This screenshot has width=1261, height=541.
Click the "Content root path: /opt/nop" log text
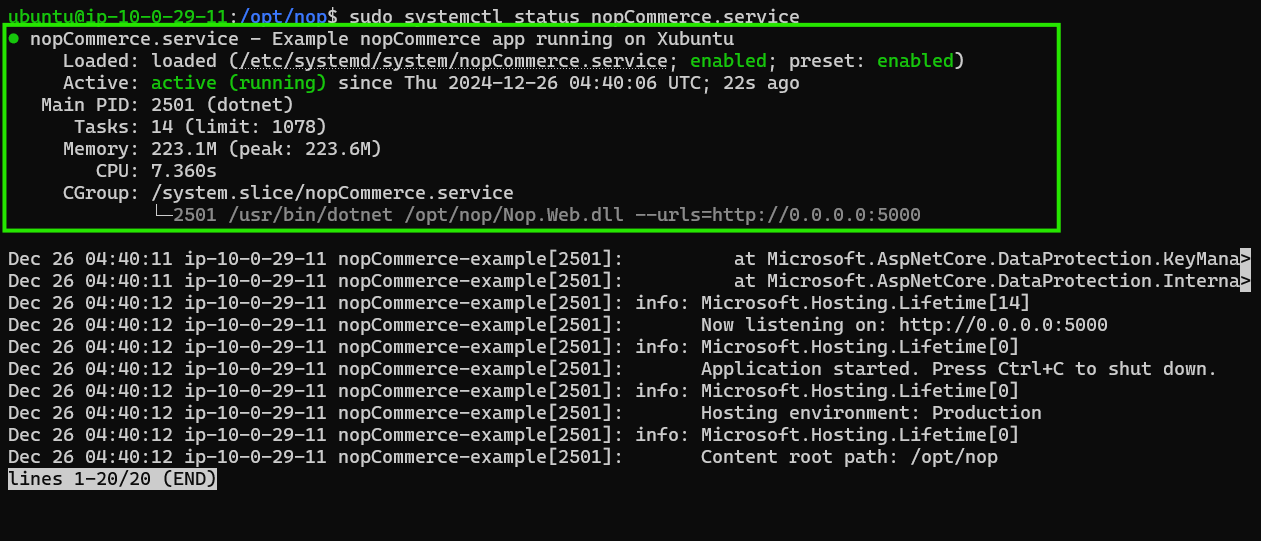click(849, 457)
